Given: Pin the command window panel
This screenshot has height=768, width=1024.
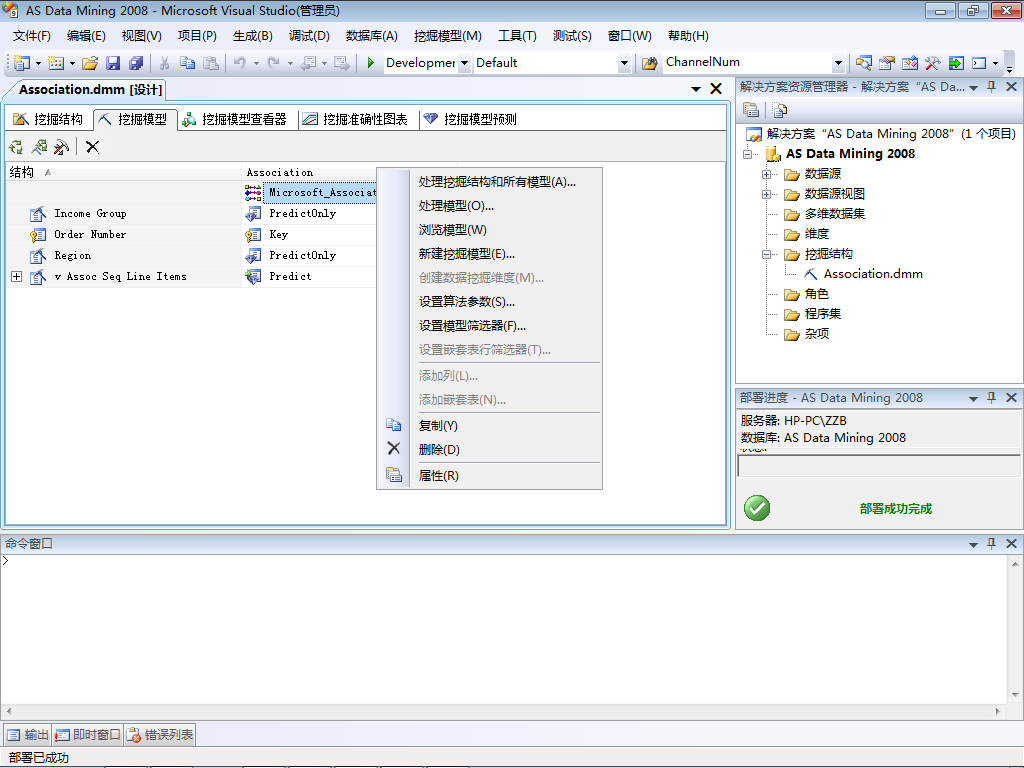Looking at the screenshot, I should [x=991, y=543].
